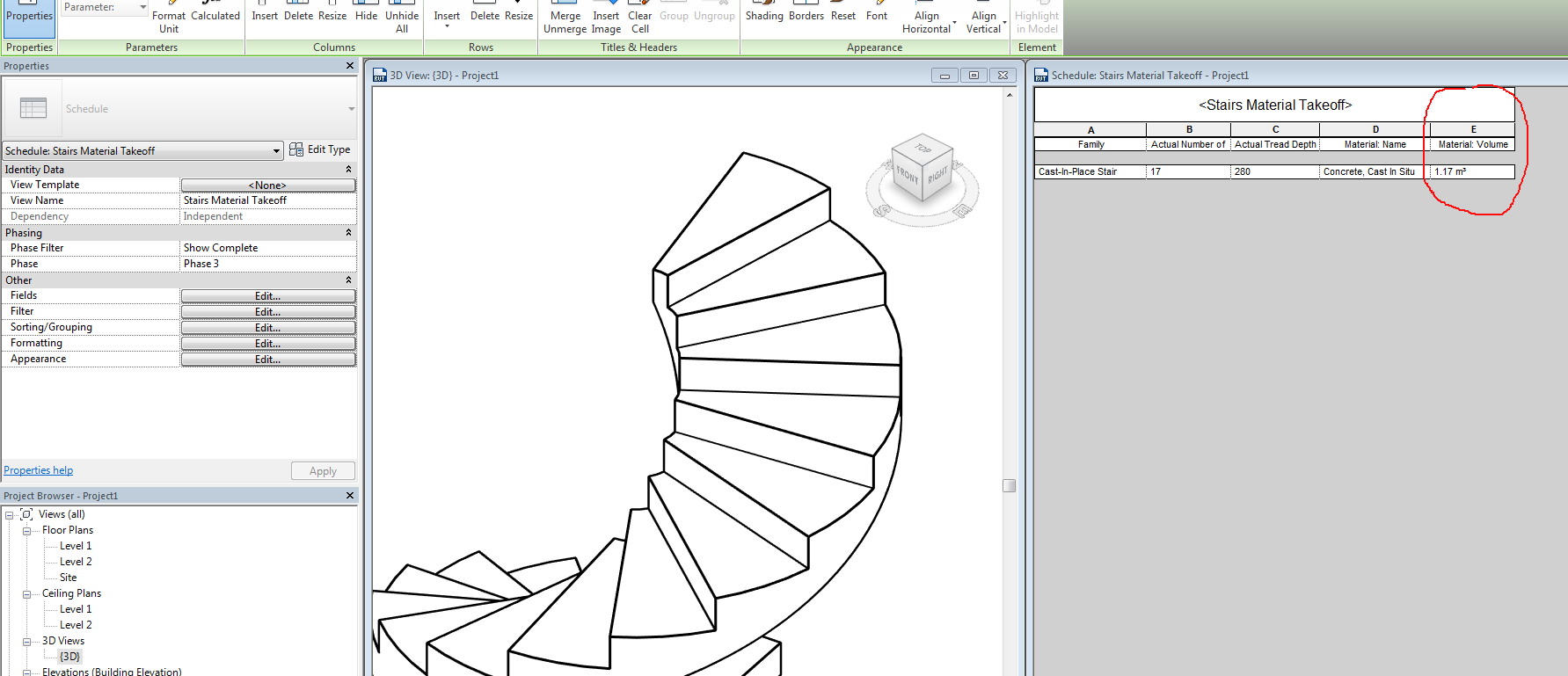Collapse the Phasing section

click(348, 232)
